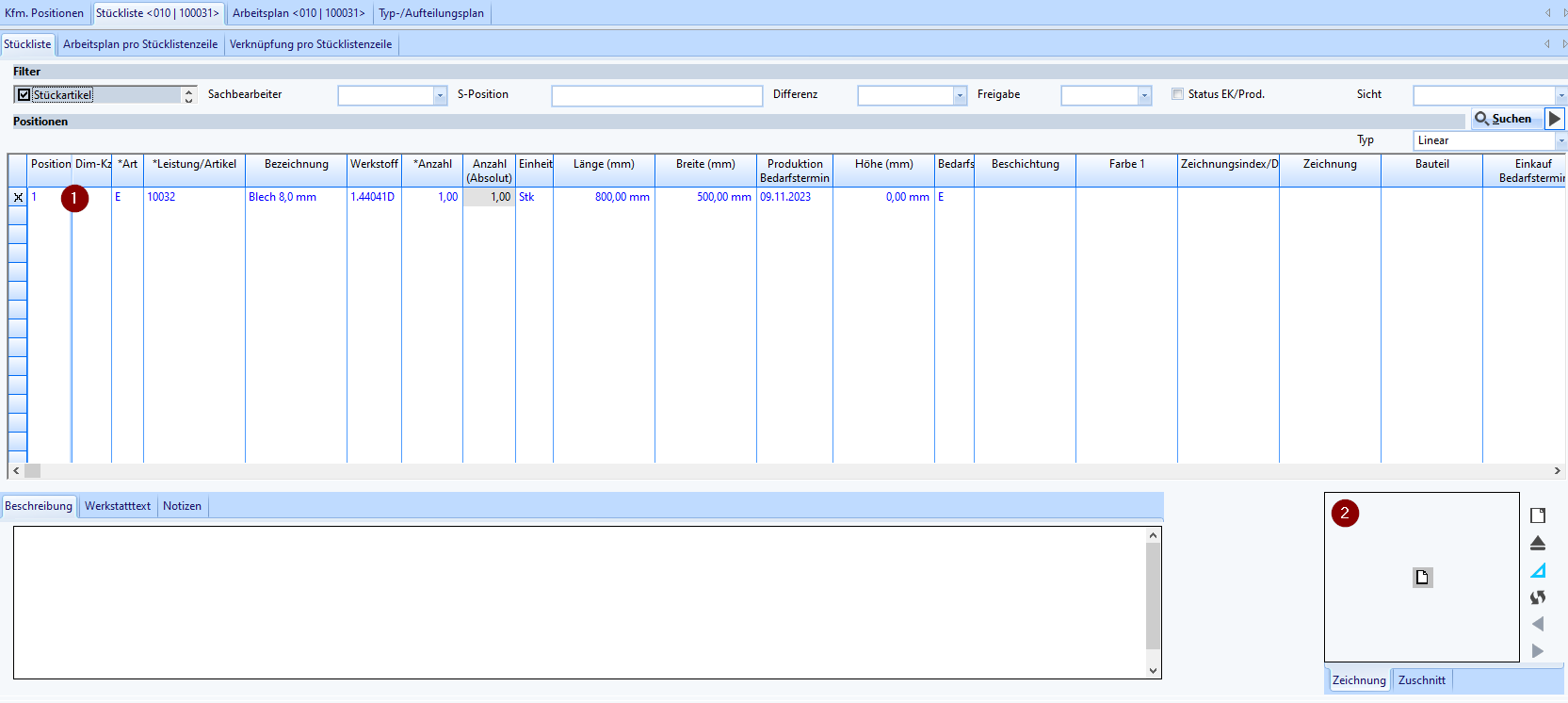Click the refresh arrows icon beside preview
This screenshot has width=1568, height=703.
(1538, 597)
